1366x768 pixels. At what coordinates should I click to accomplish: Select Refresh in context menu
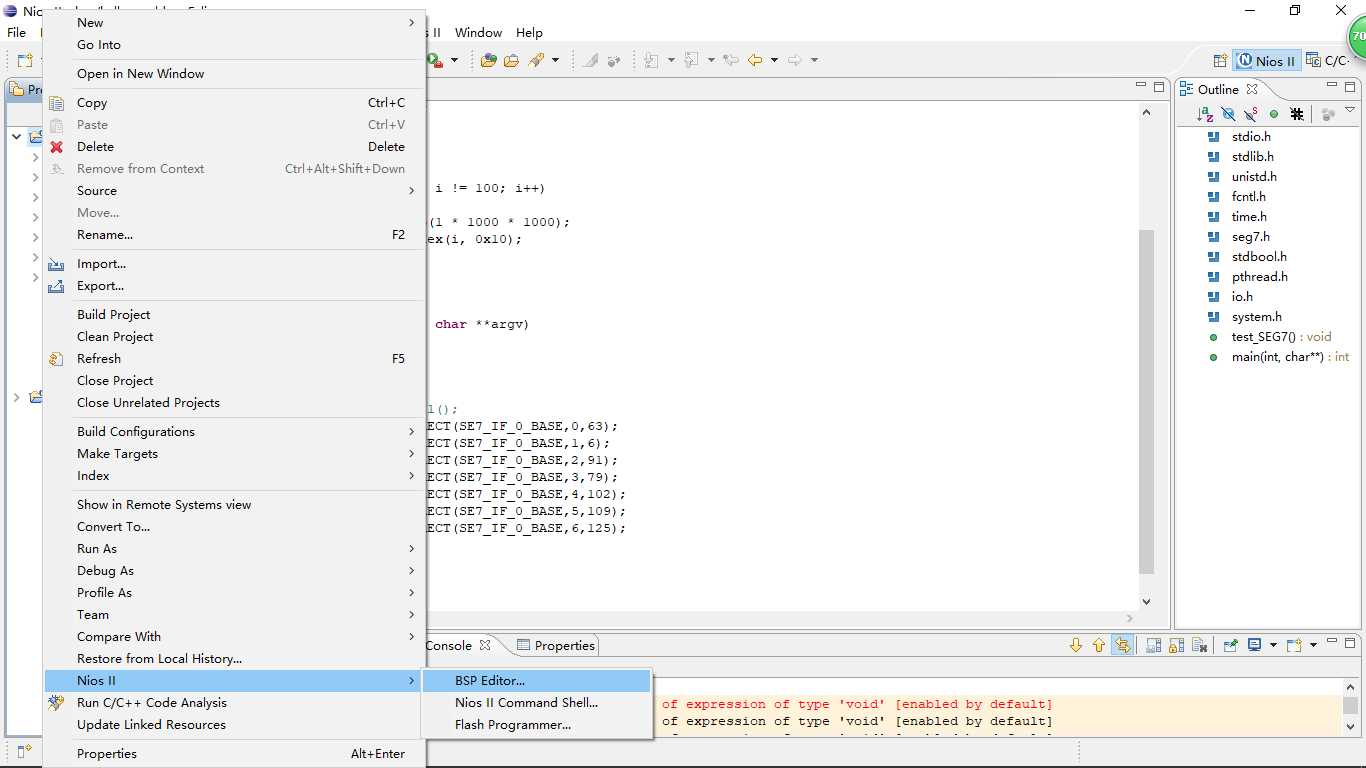pos(234,359)
